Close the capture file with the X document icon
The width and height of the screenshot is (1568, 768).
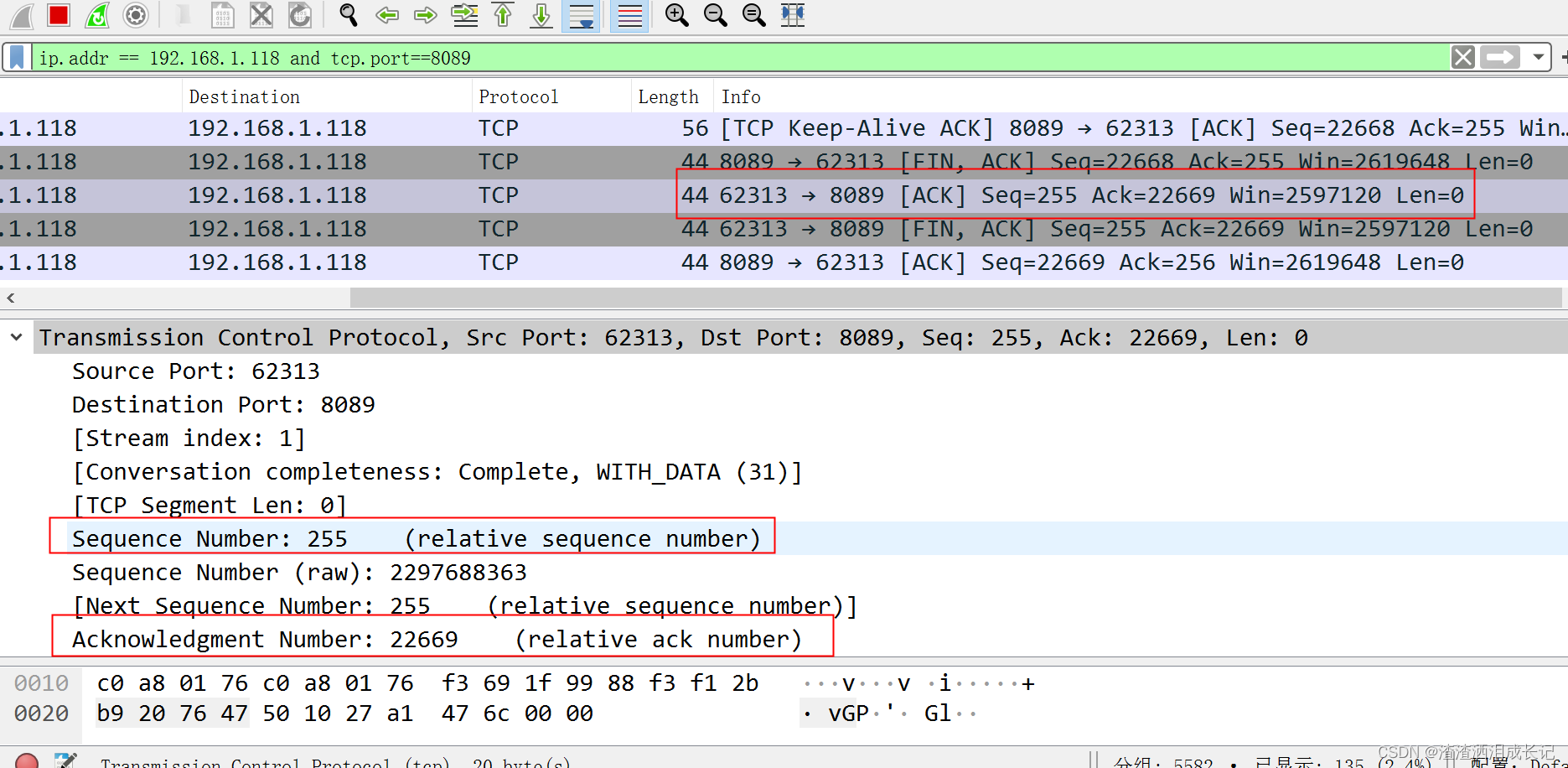(261, 15)
